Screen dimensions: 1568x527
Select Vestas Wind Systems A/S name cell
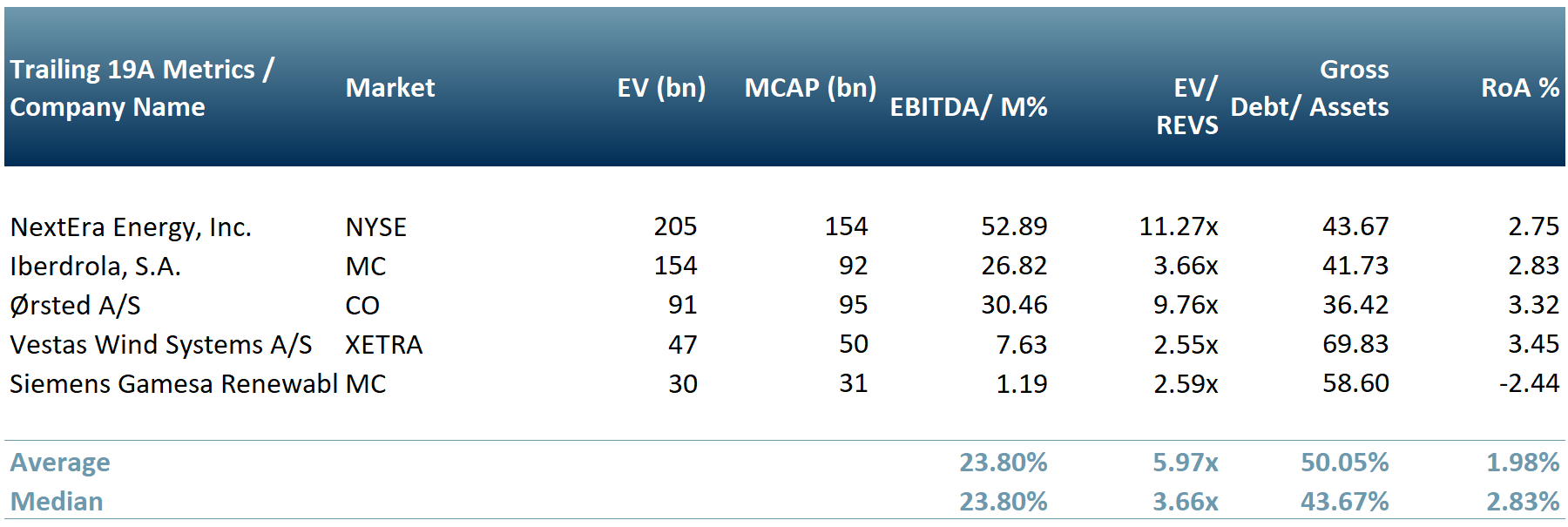[161, 345]
